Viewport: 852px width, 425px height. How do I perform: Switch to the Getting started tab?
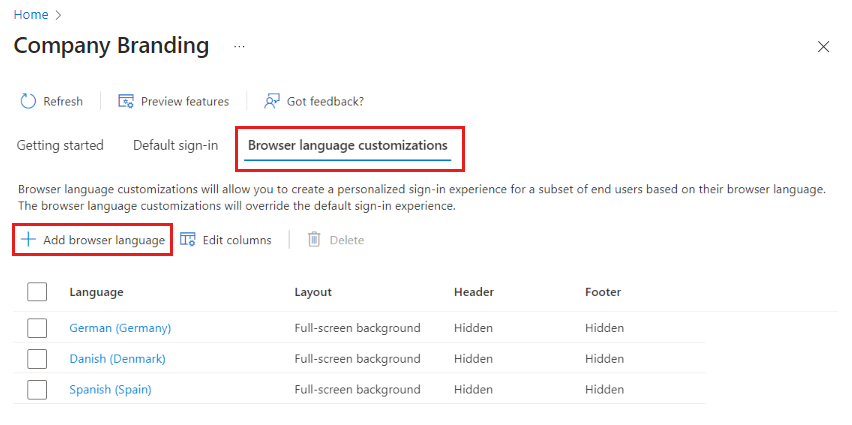60,146
